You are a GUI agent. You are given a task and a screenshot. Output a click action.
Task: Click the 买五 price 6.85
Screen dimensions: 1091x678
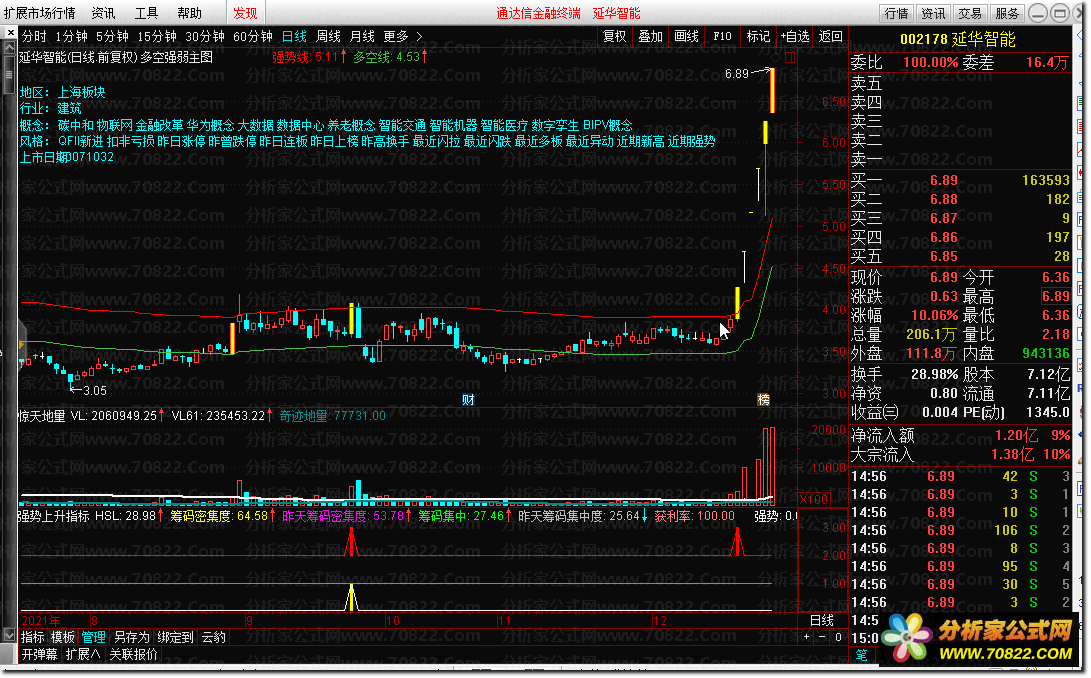943,256
